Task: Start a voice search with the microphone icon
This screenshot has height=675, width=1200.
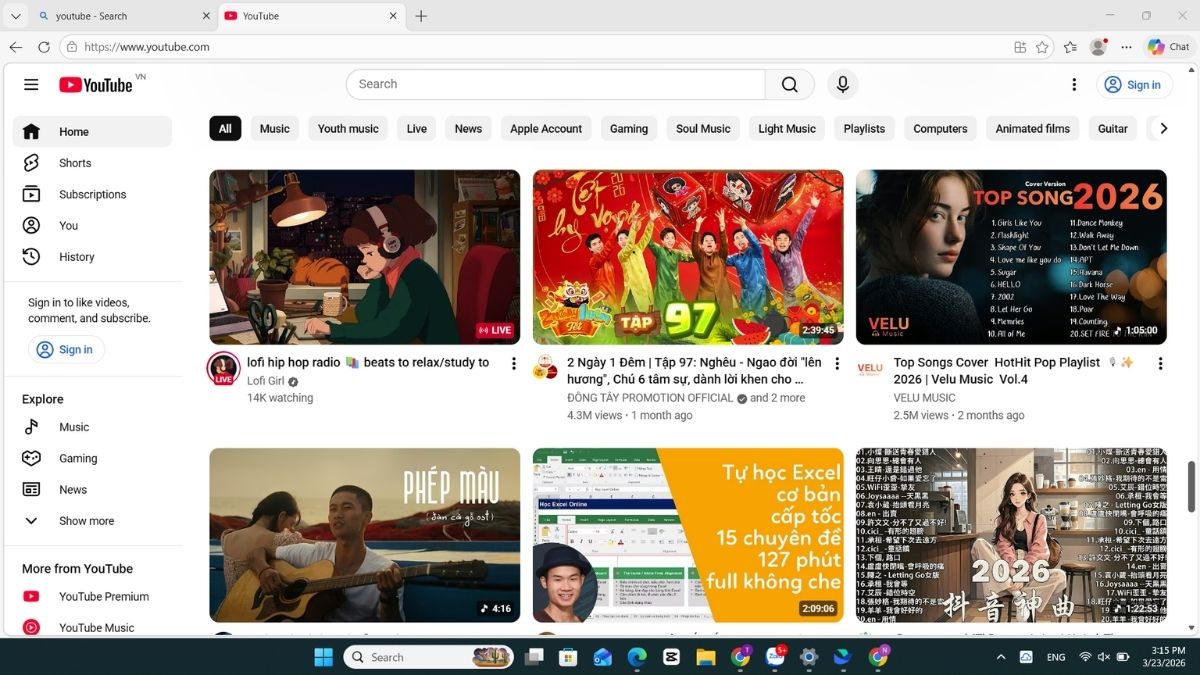Action: click(x=842, y=84)
